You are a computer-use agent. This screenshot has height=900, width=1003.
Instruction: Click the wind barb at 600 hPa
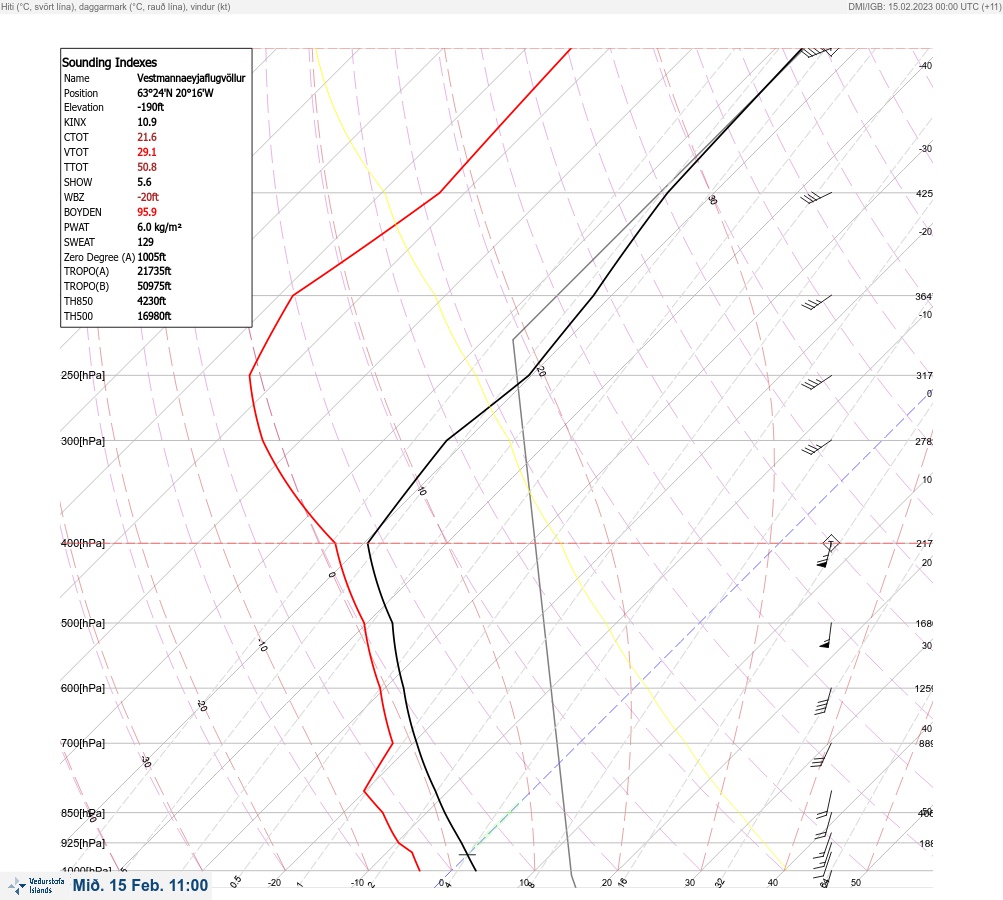(x=823, y=701)
